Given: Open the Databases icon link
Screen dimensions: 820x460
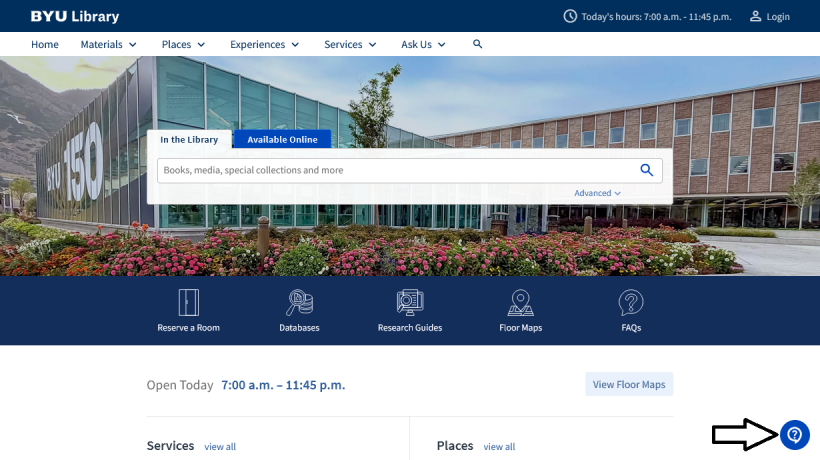Looking at the screenshot, I should tap(299, 302).
